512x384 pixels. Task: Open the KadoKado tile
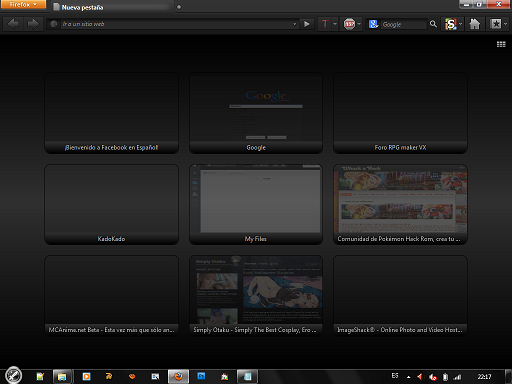coord(111,204)
